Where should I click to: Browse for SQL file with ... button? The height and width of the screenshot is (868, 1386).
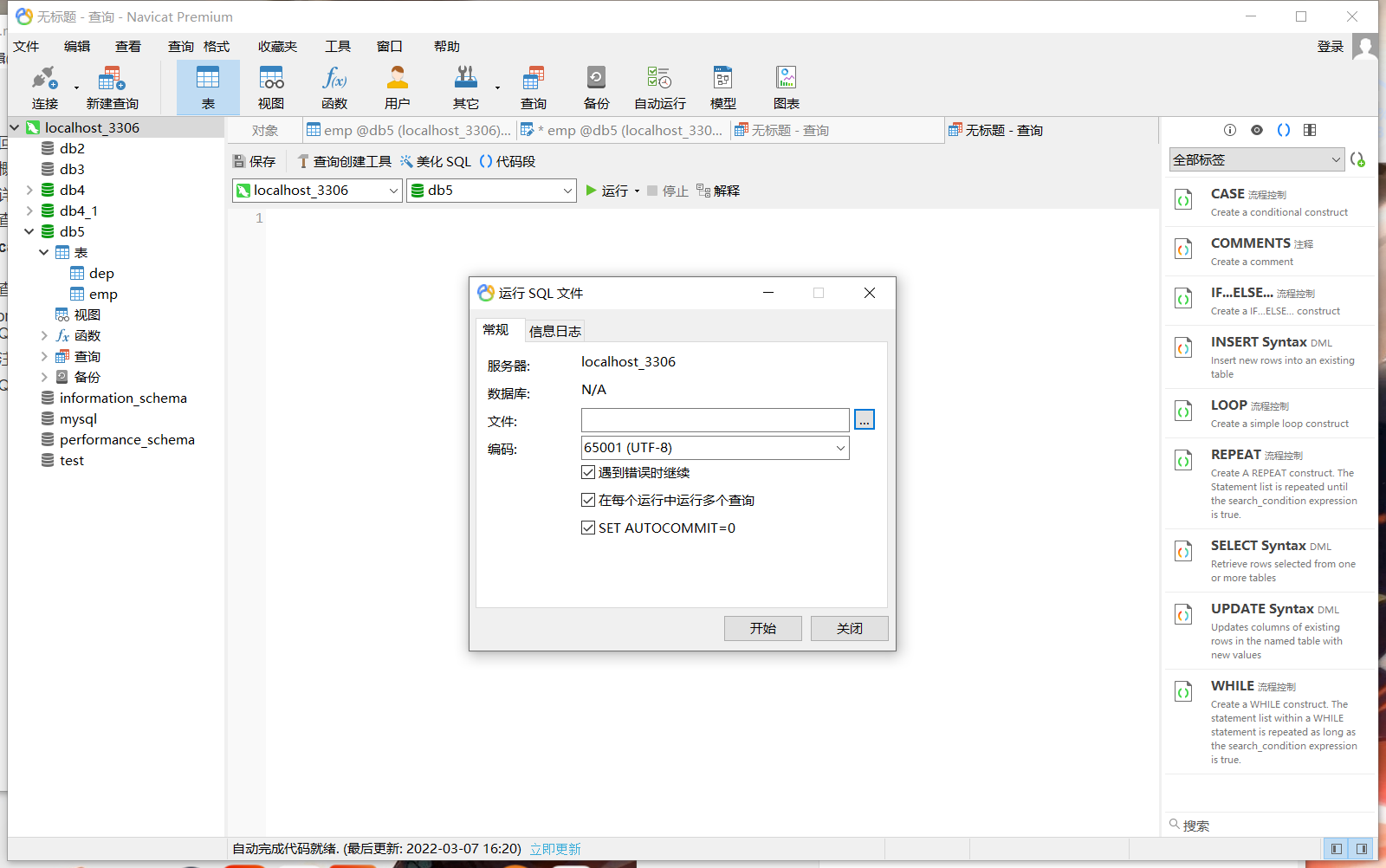coord(865,420)
